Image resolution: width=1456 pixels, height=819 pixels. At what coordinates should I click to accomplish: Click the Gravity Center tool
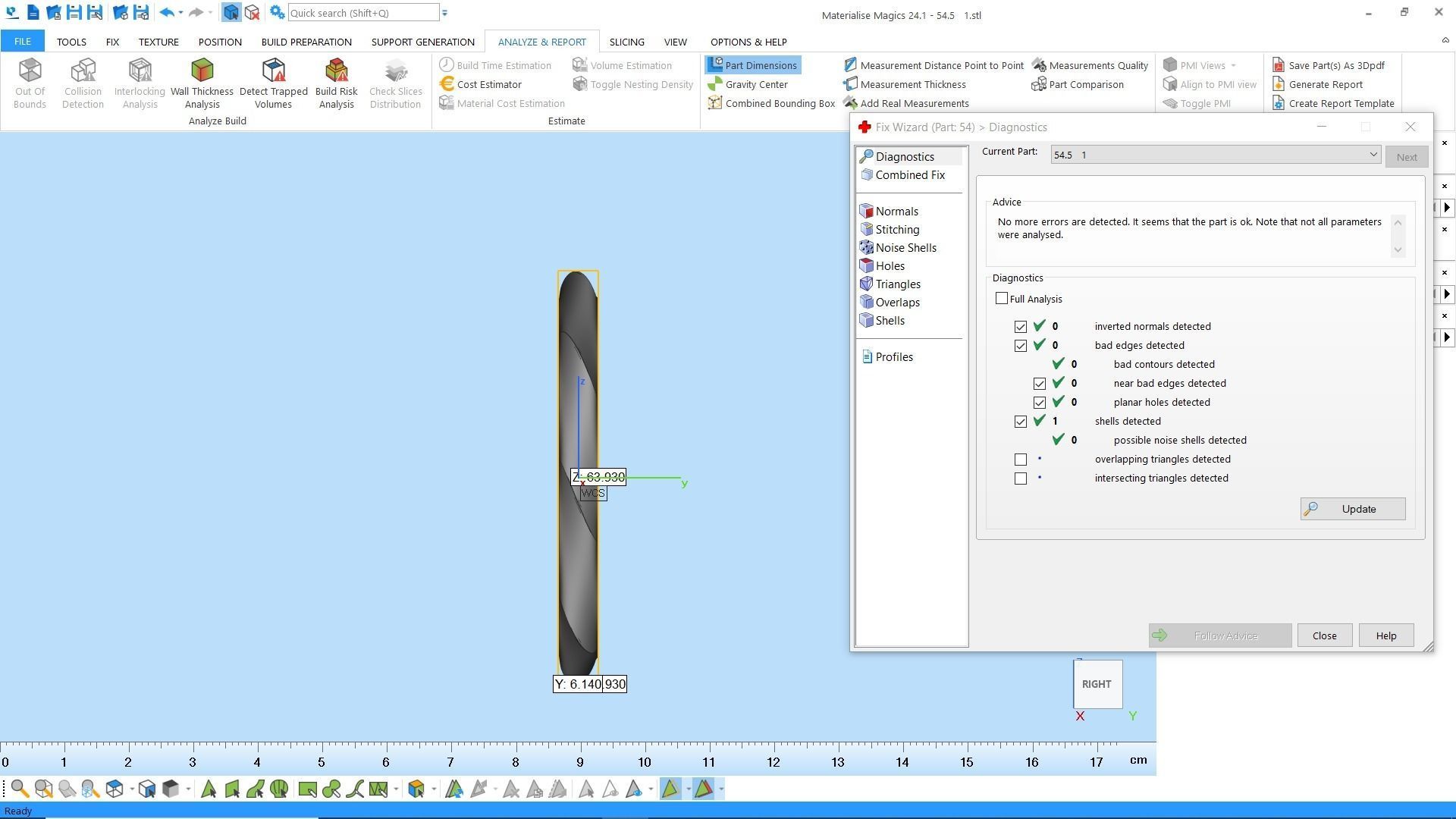[755, 84]
